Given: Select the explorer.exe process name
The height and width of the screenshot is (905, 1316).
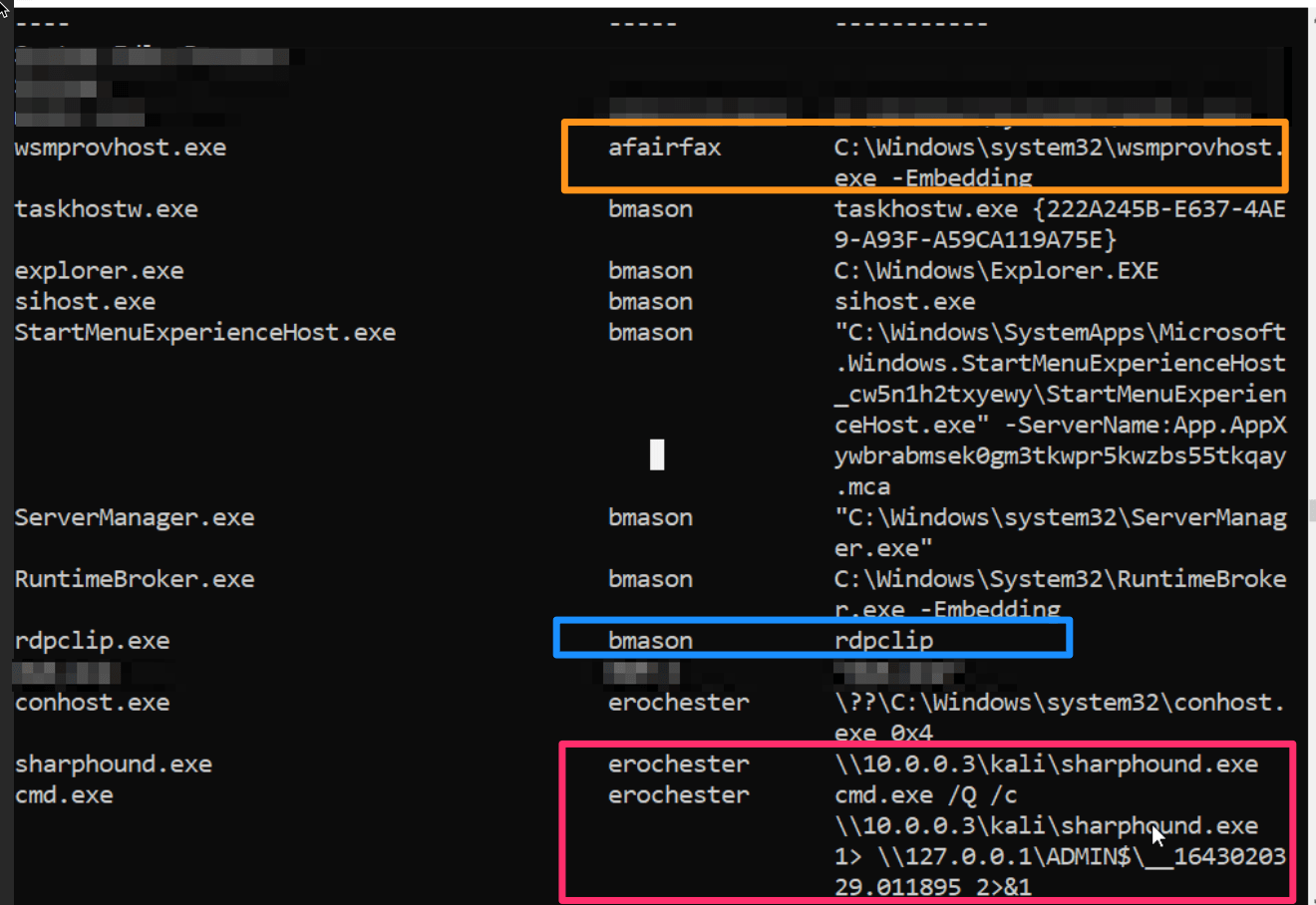Looking at the screenshot, I should (x=100, y=271).
